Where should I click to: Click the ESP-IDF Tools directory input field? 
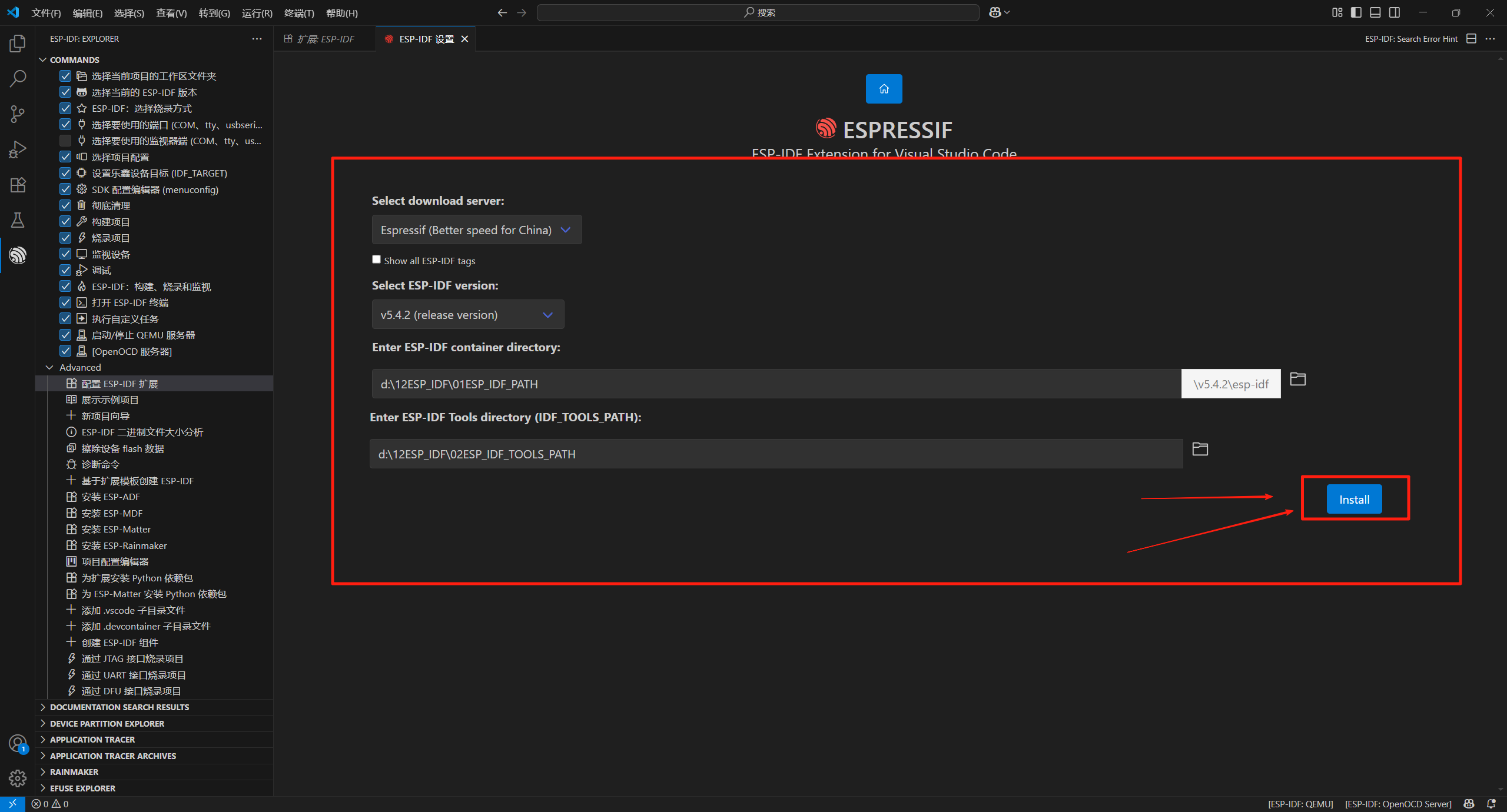(x=775, y=454)
